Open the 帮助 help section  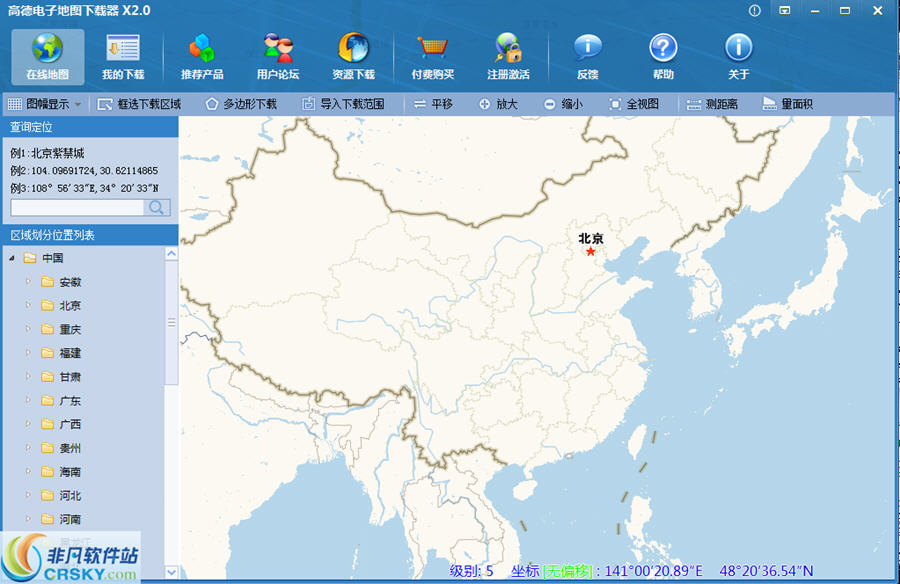click(663, 55)
